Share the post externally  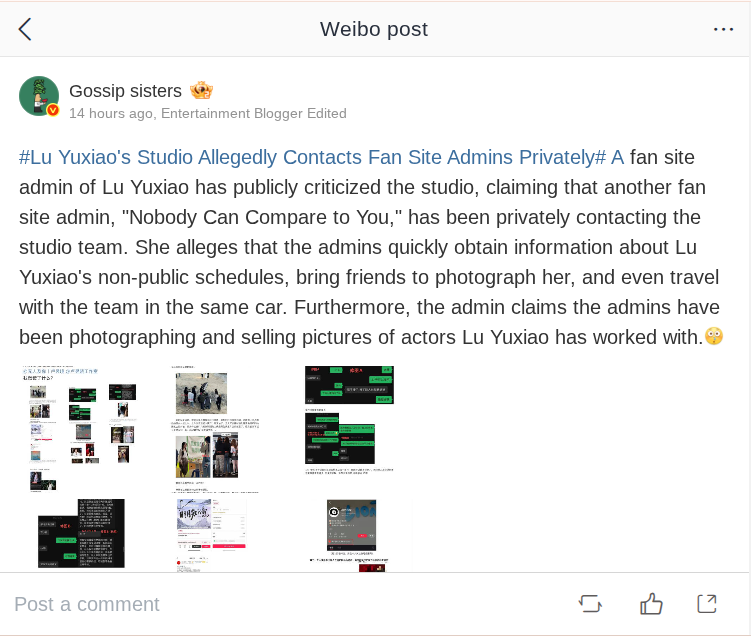pyautogui.click(x=707, y=603)
